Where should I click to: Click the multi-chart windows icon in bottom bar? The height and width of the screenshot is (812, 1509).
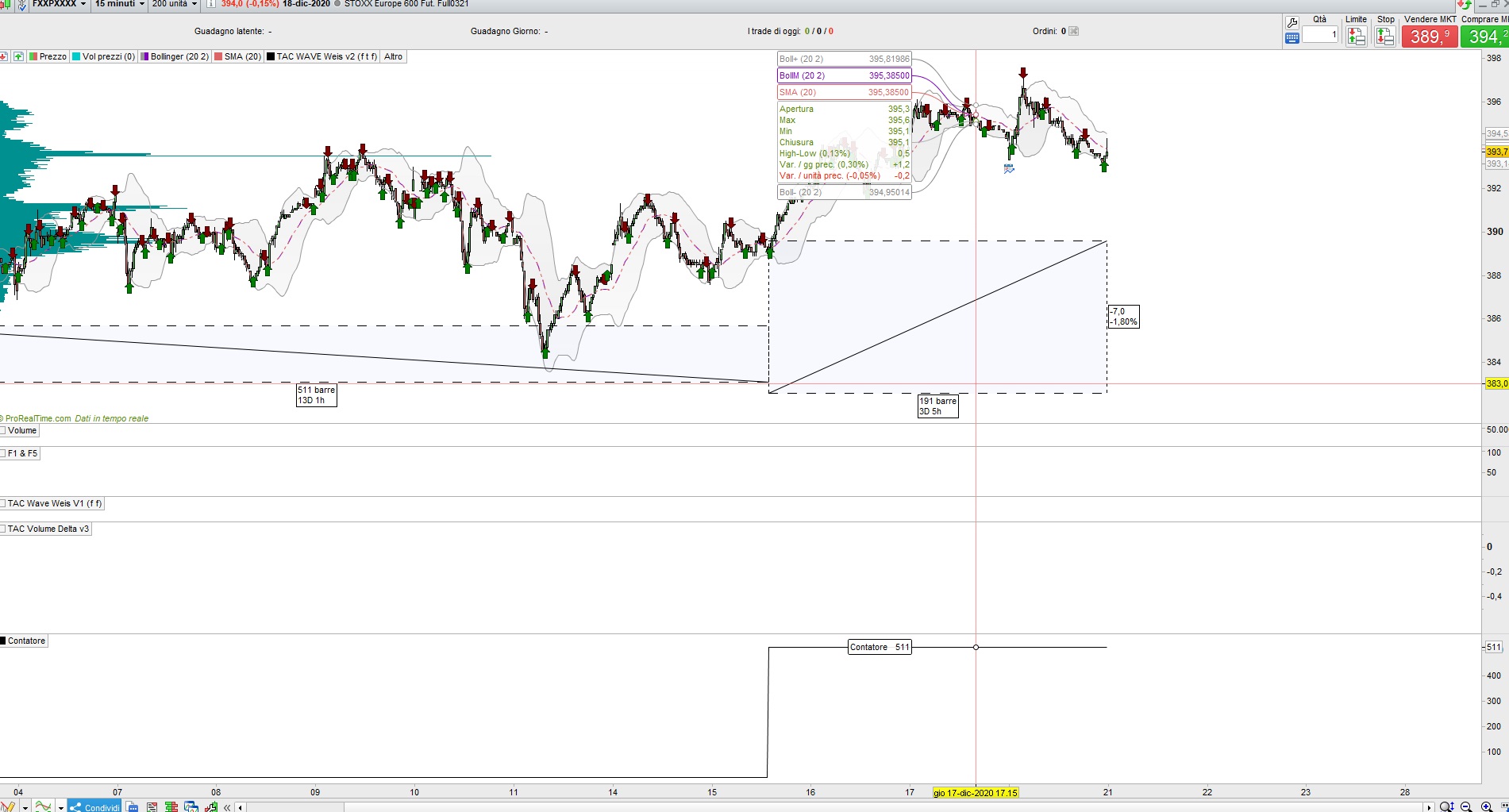coord(191,807)
